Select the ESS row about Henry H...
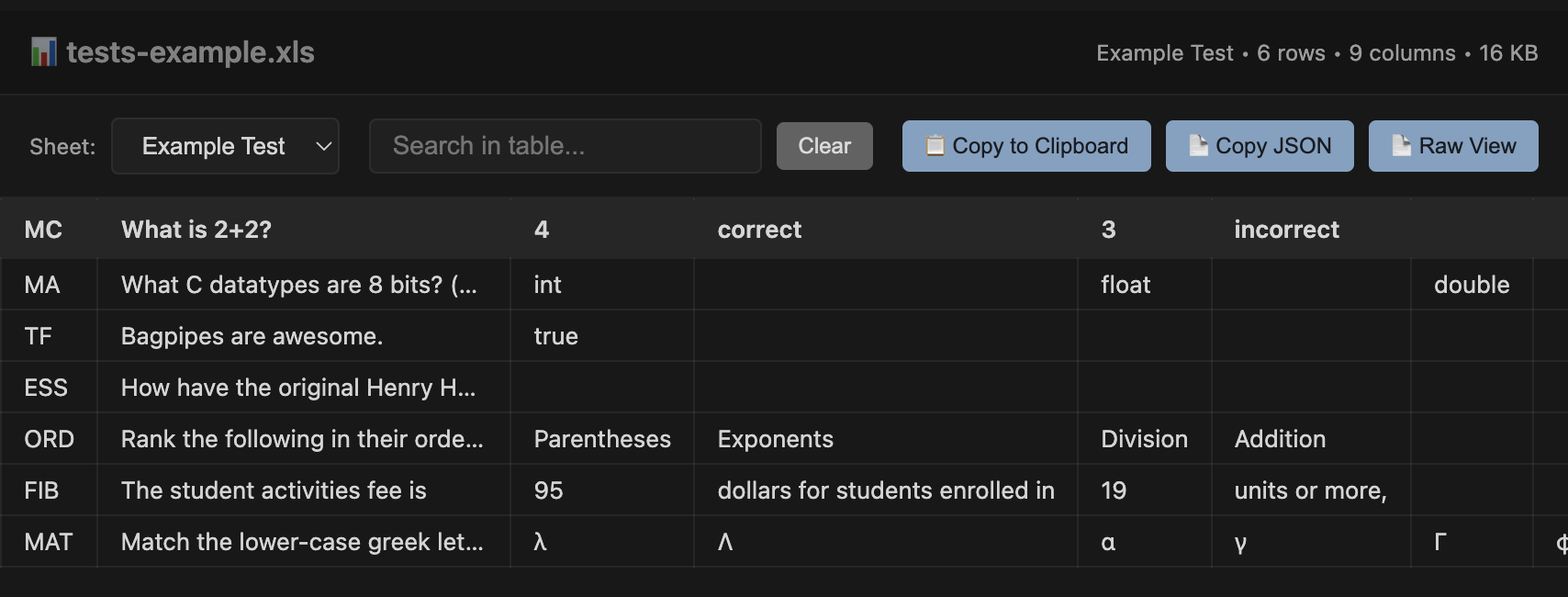Viewport: 1568px width, 597px height. tap(297, 388)
